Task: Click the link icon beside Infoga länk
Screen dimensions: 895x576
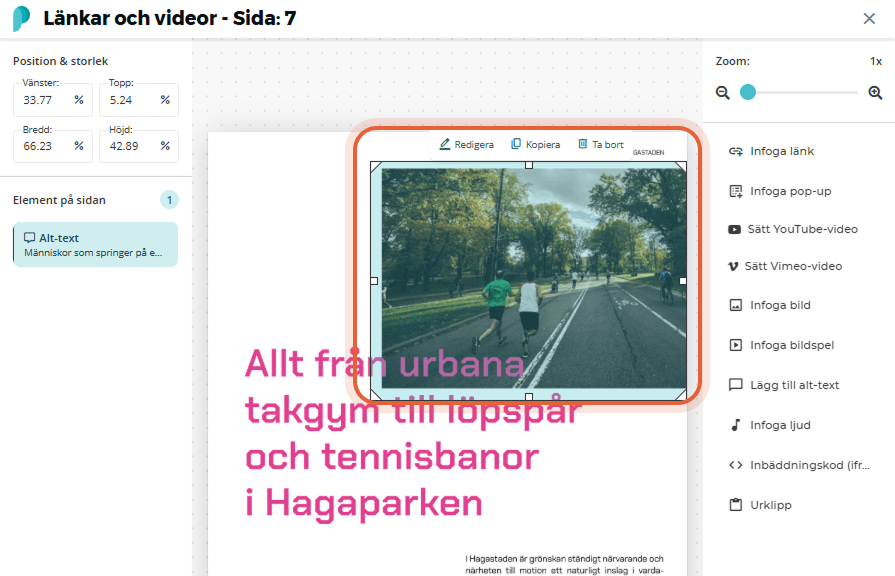Action: pyautogui.click(x=736, y=151)
